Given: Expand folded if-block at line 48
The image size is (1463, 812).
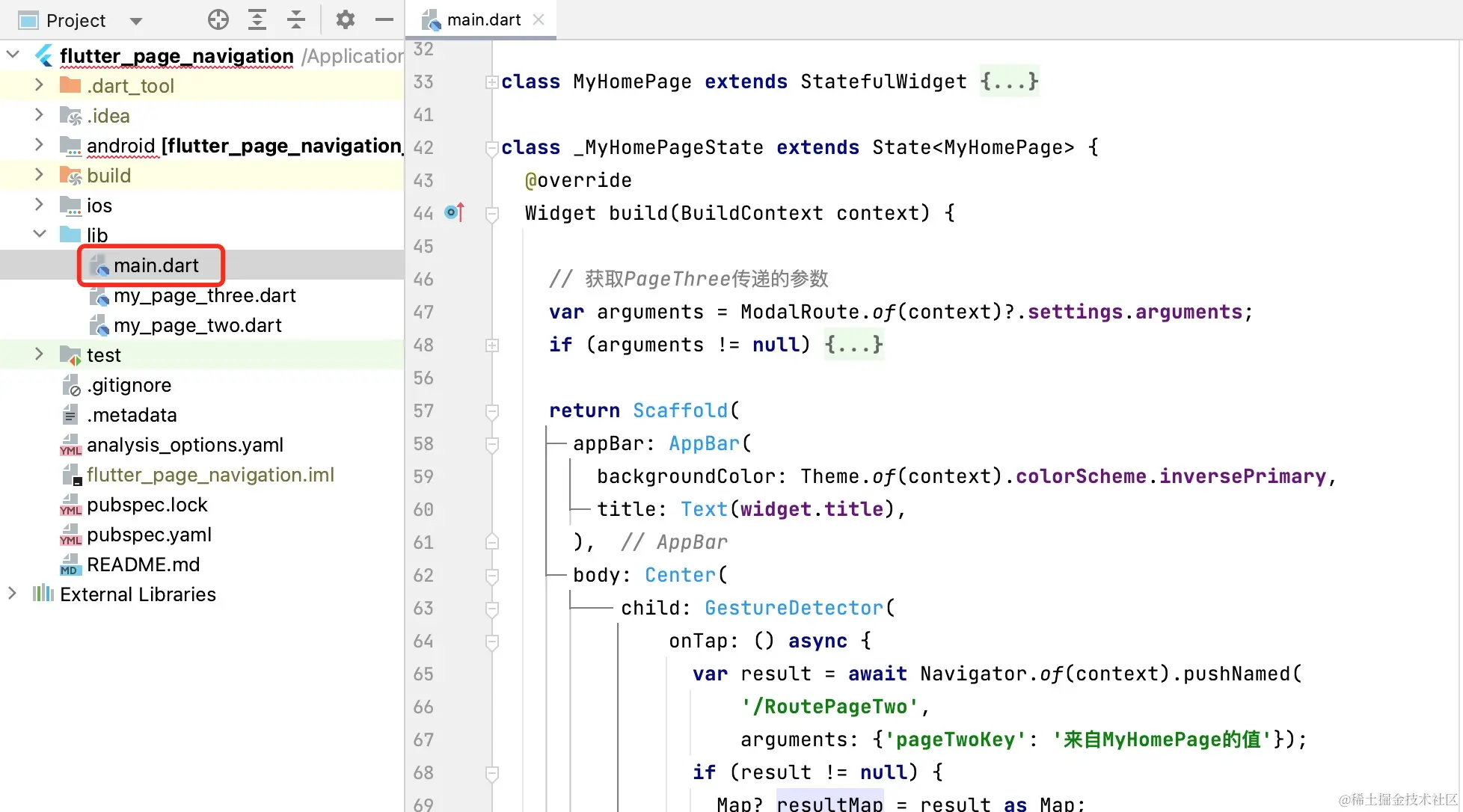Looking at the screenshot, I should click(x=491, y=345).
